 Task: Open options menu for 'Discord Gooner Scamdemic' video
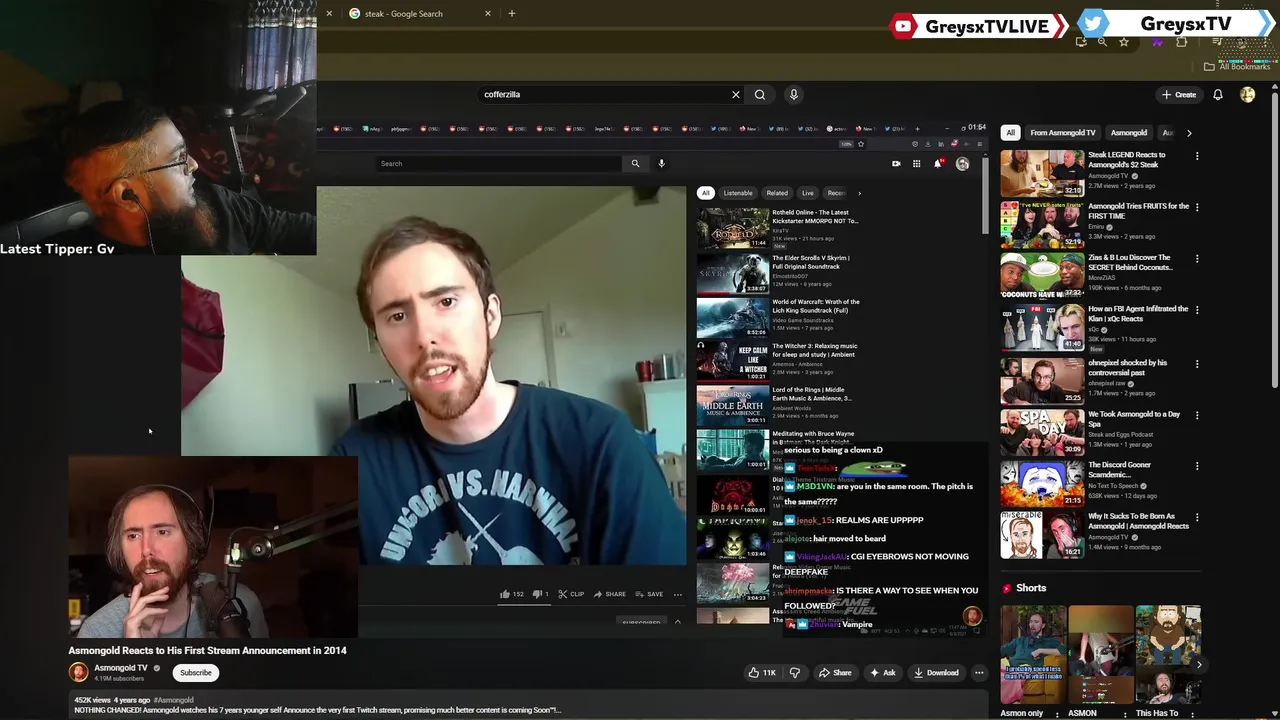(1197, 466)
